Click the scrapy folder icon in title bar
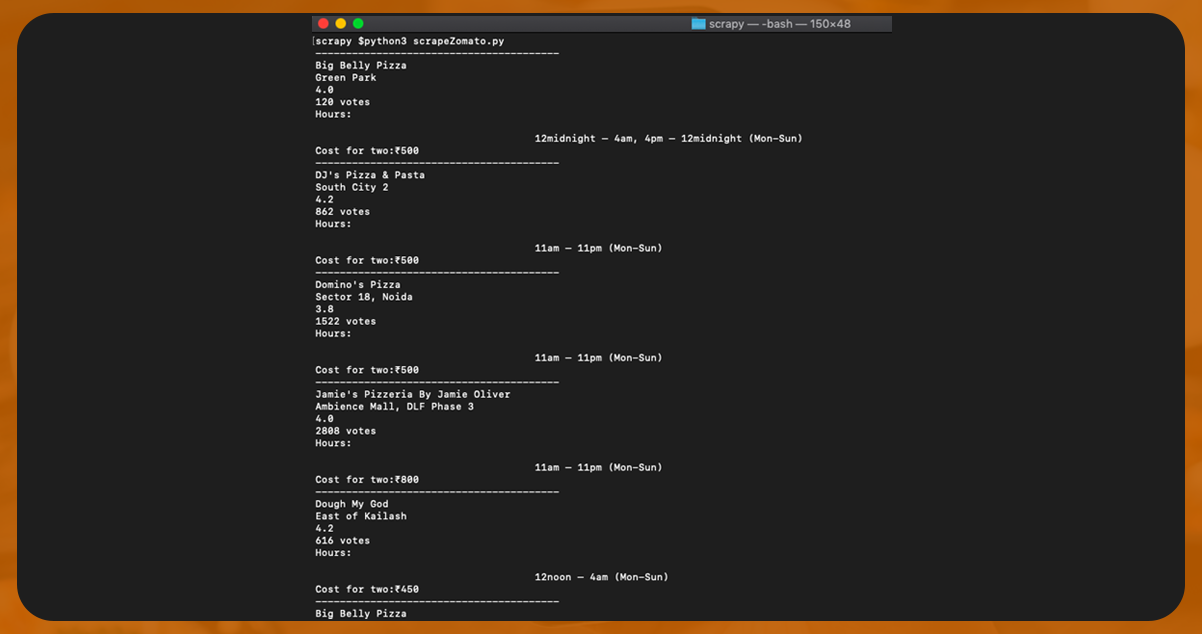1202x634 pixels. [698, 23]
